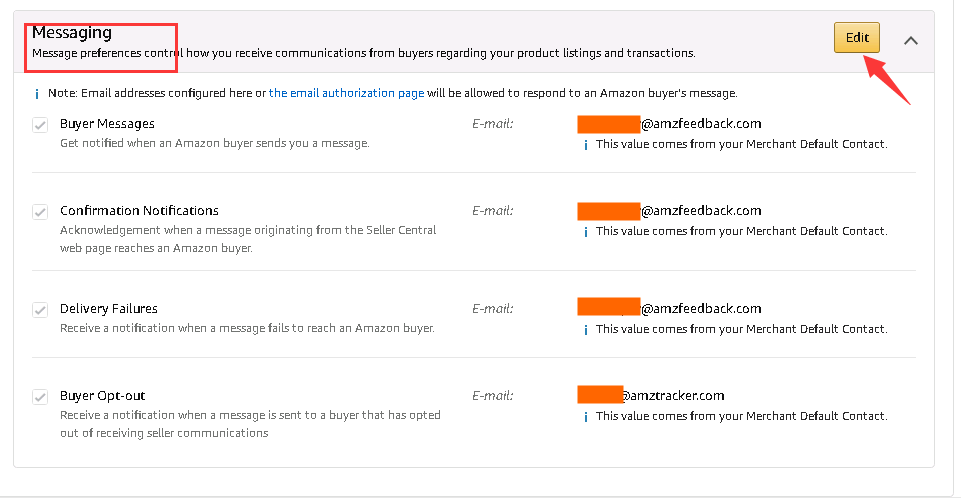This screenshot has height=501, width=961.
Task: Collapse the Messaging section chevron
Action: [910, 41]
